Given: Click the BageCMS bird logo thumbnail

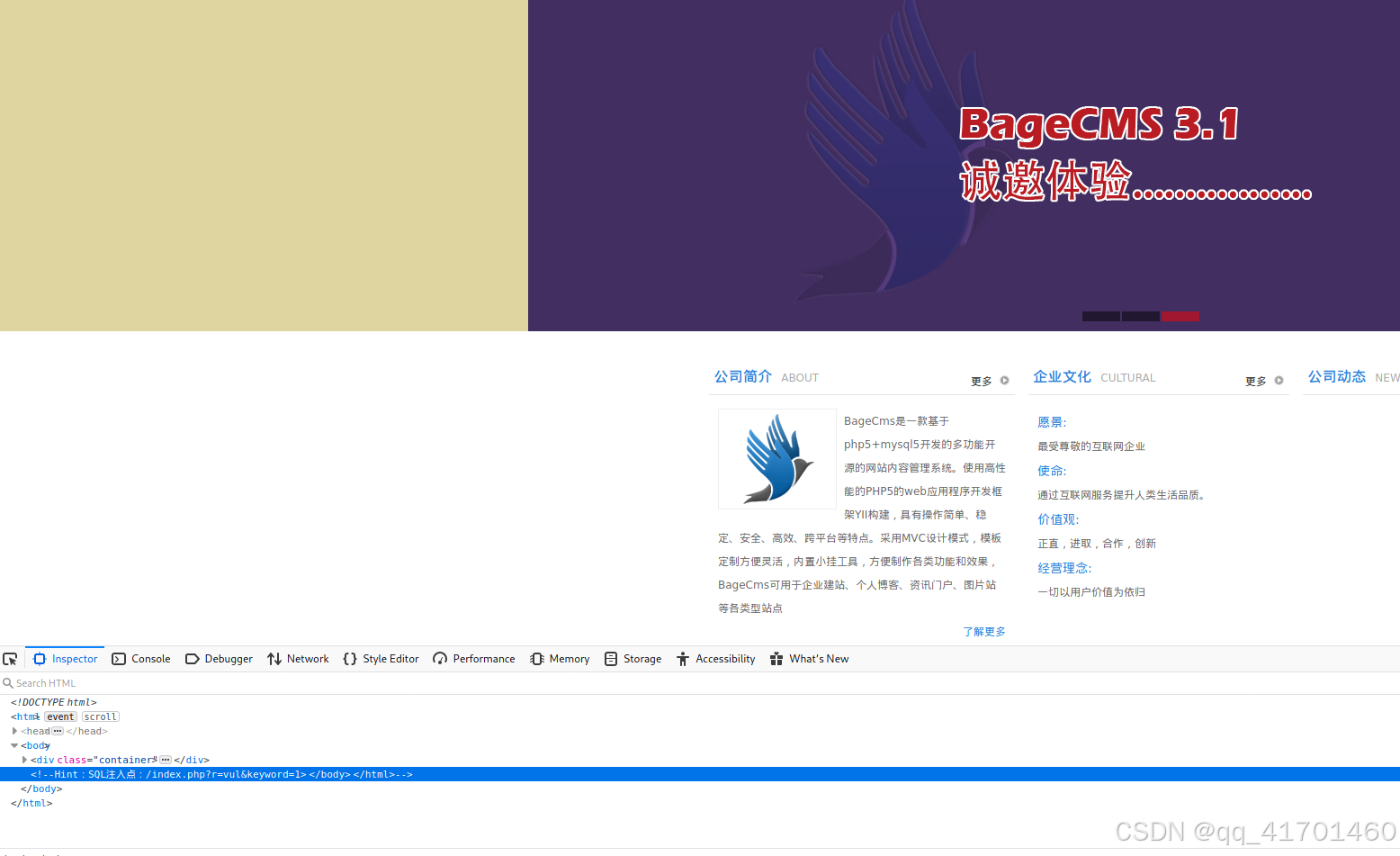Looking at the screenshot, I should click(x=777, y=459).
